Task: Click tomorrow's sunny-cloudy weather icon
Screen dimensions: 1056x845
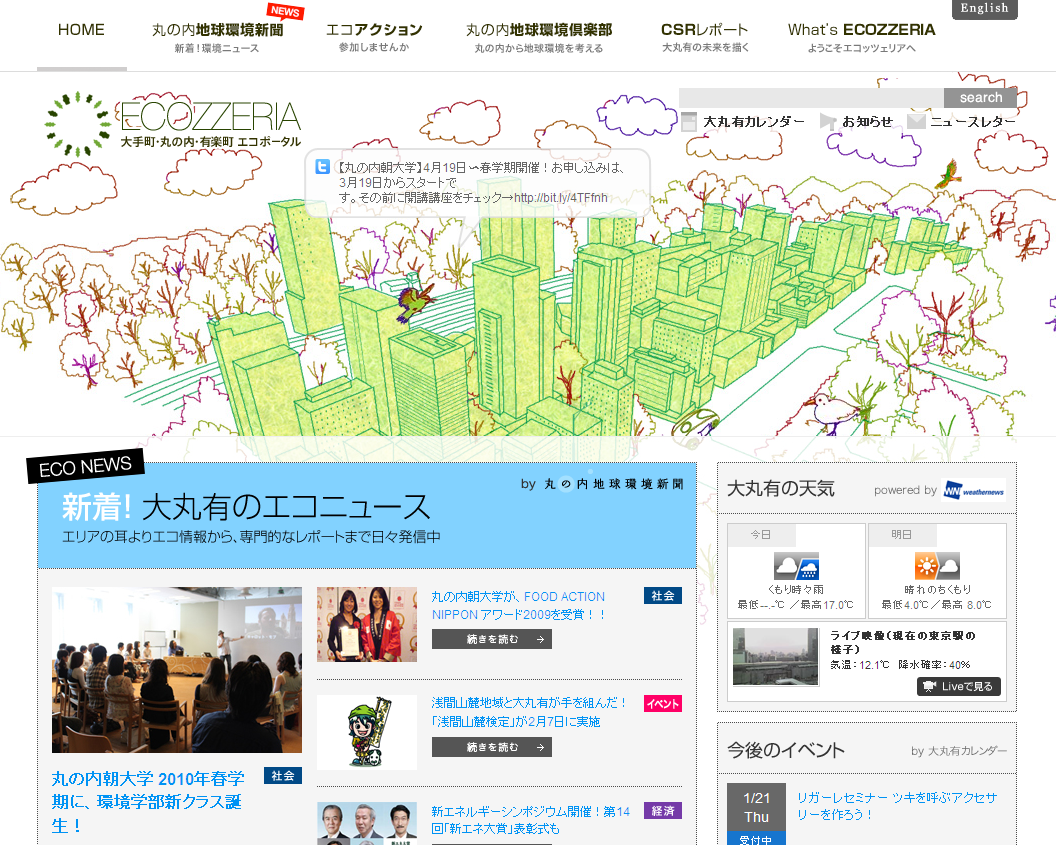Action: [936, 567]
